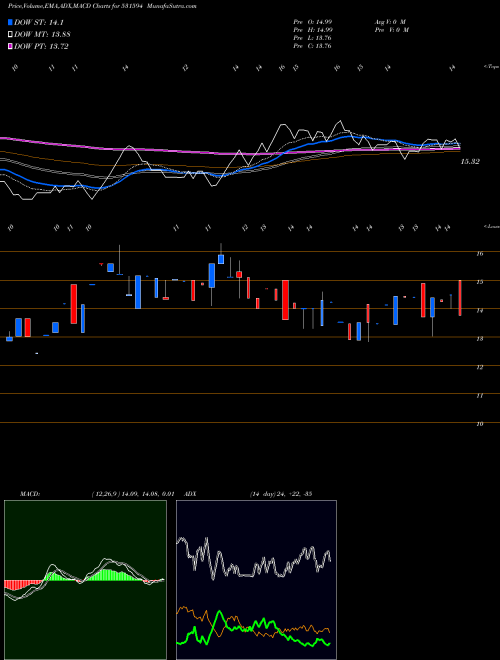Select the 'DOW ST: 14.1' legend label
Viewport: 500px width, 660px height.
pos(39,23)
